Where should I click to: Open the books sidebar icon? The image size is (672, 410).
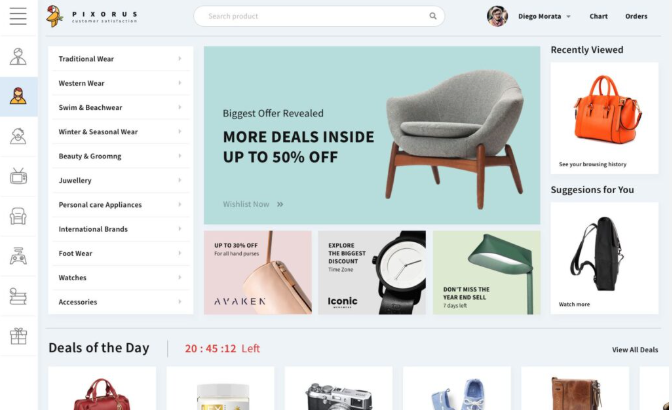point(18,296)
